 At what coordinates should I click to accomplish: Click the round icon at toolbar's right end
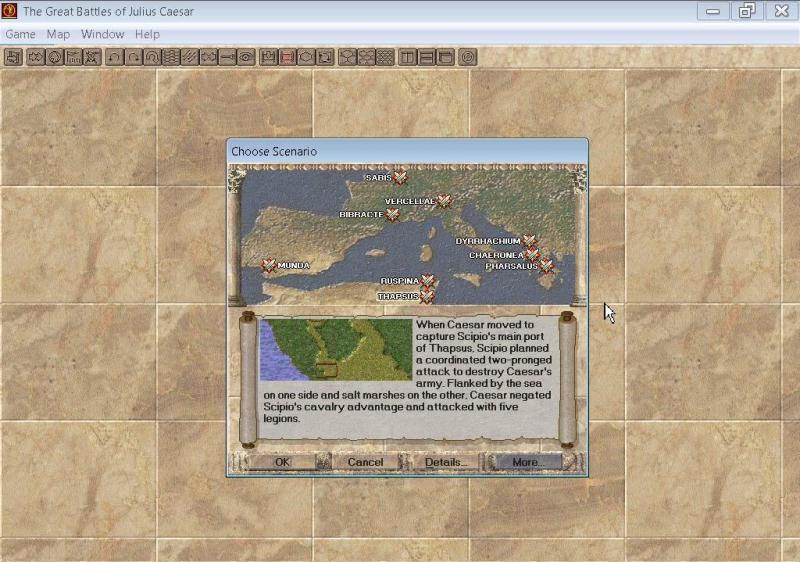(467, 57)
